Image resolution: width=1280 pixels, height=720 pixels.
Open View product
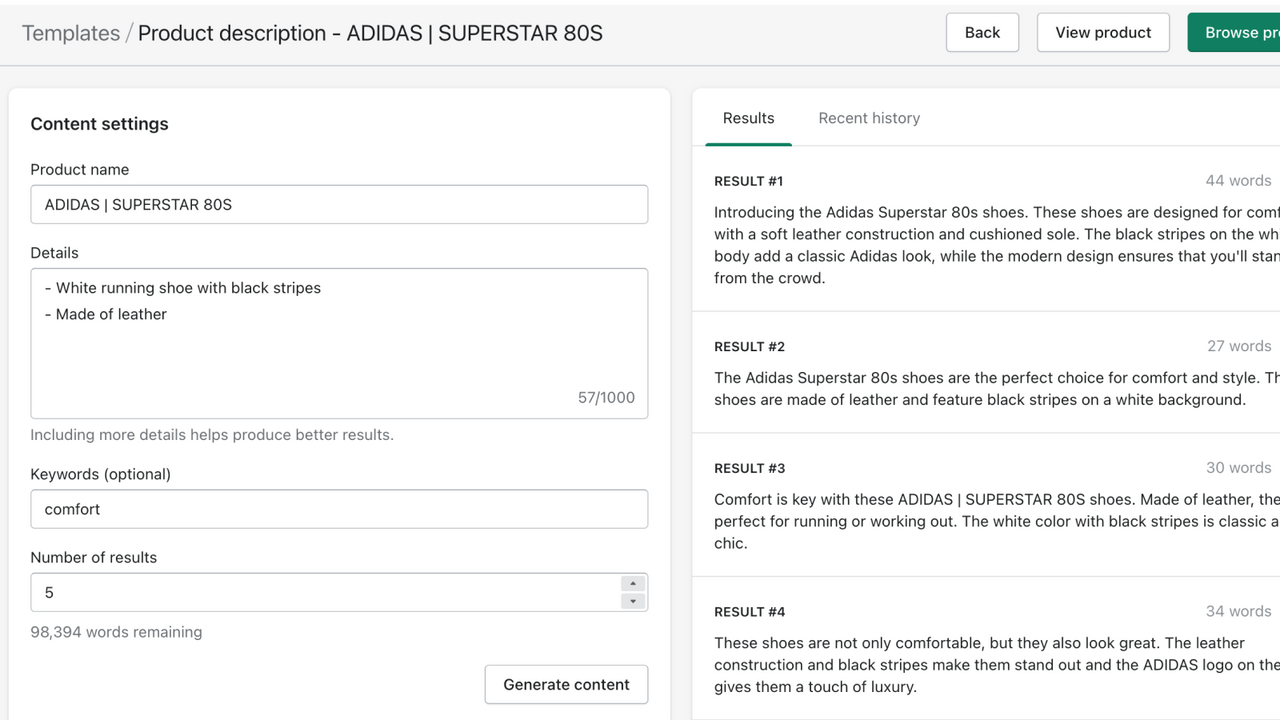[1103, 32]
